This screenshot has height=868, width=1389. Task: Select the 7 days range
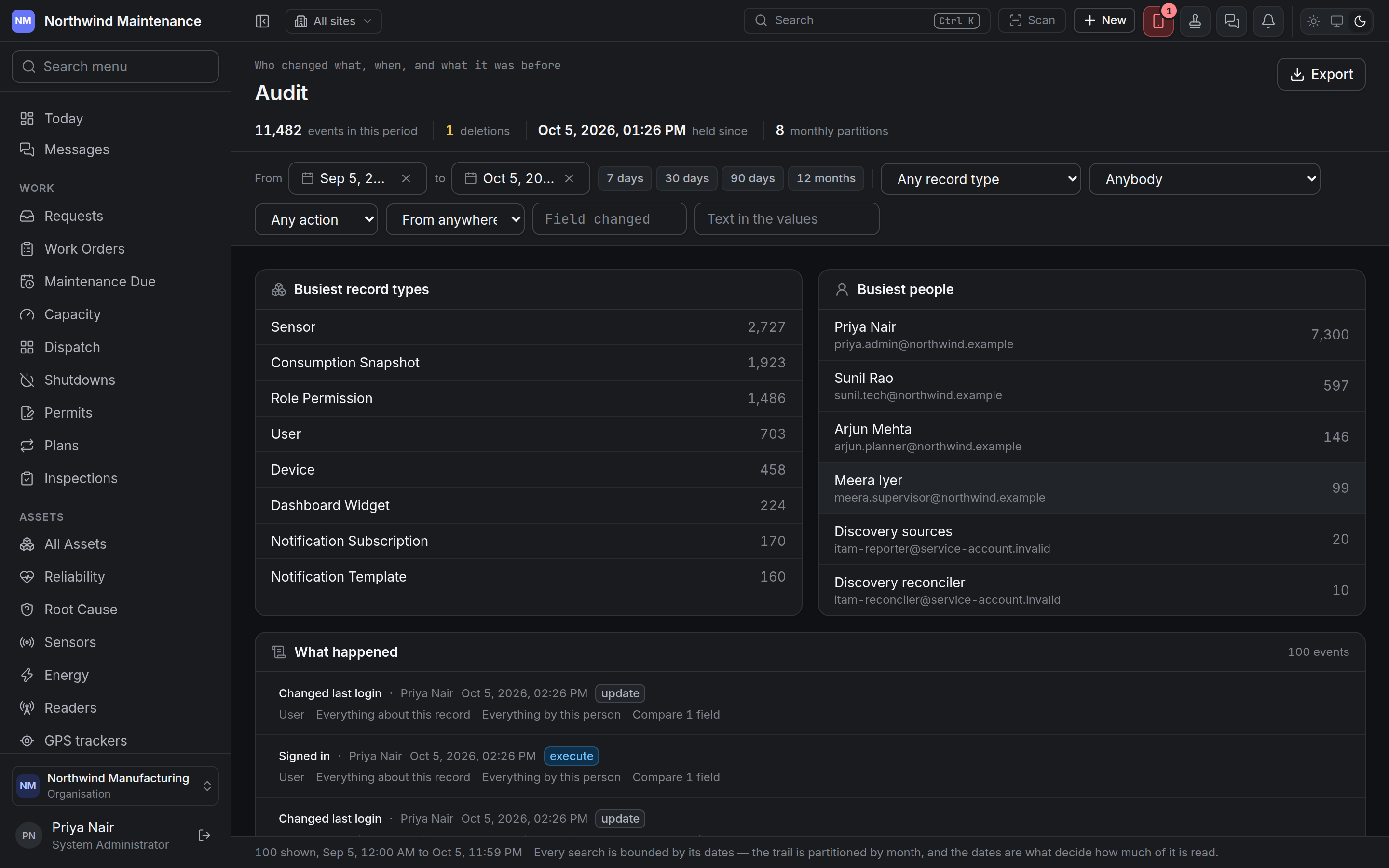pos(625,178)
